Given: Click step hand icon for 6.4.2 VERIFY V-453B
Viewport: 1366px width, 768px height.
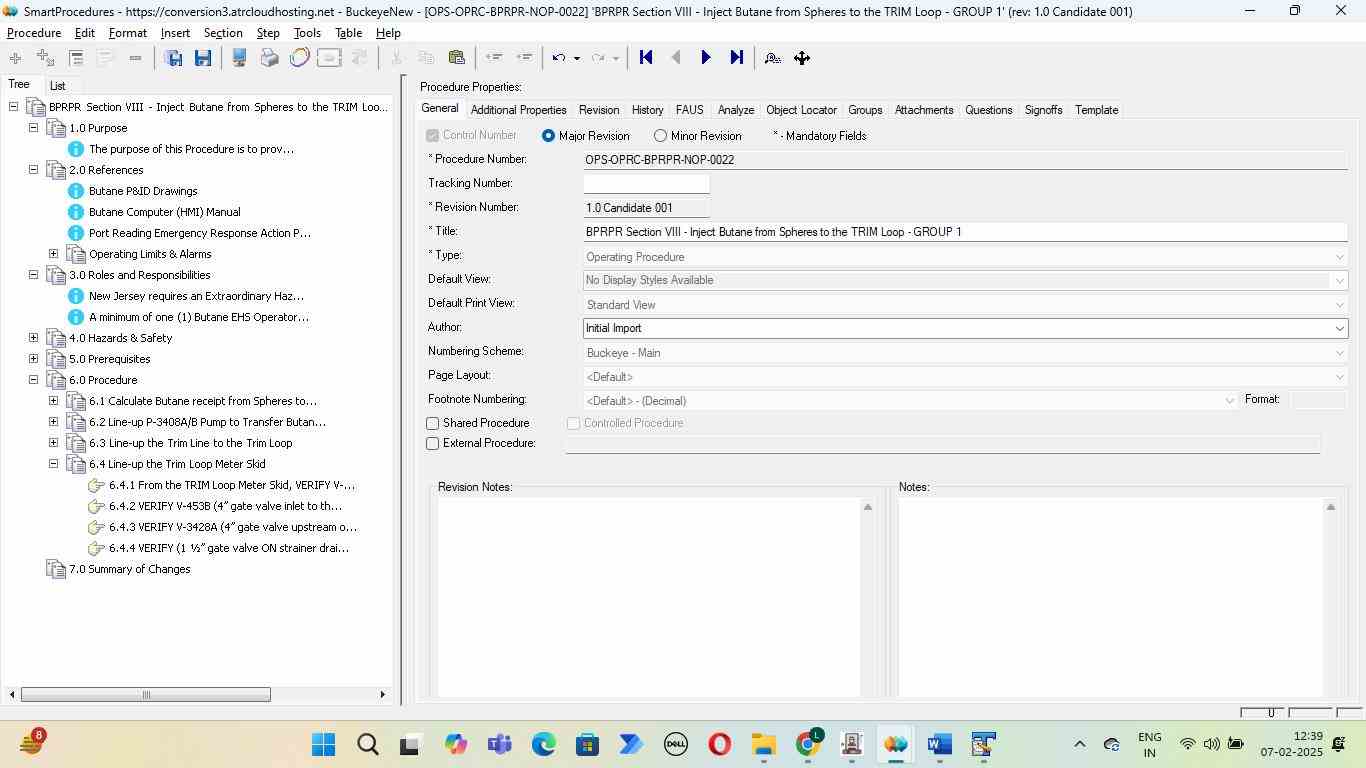Looking at the screenshot, I should pyautogui.click(x=96, y=506).
